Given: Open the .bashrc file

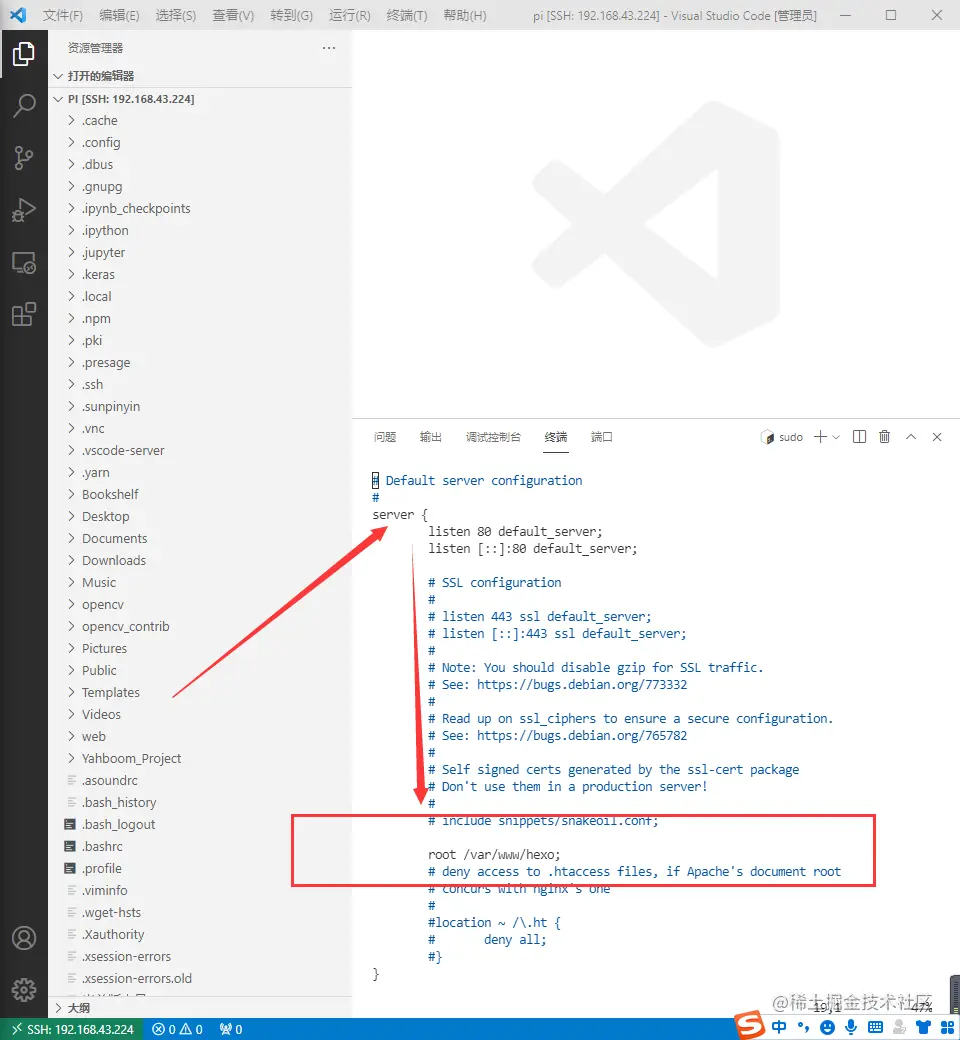Looking at the screenshot, I should tap(200, 846).
